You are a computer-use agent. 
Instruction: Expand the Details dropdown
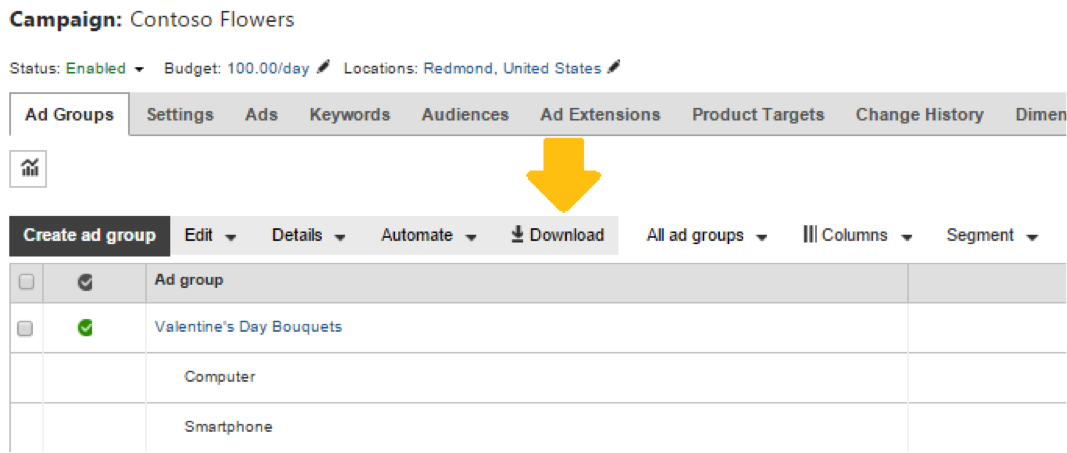coord(308,235)
